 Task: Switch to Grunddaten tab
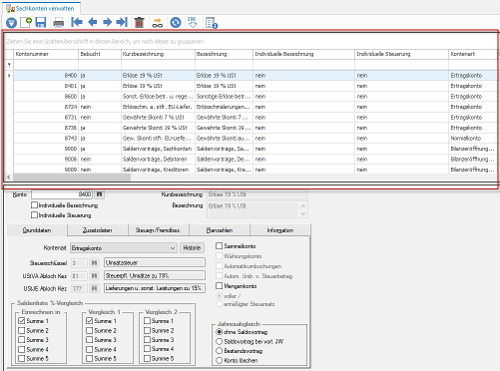coord(37,230)
